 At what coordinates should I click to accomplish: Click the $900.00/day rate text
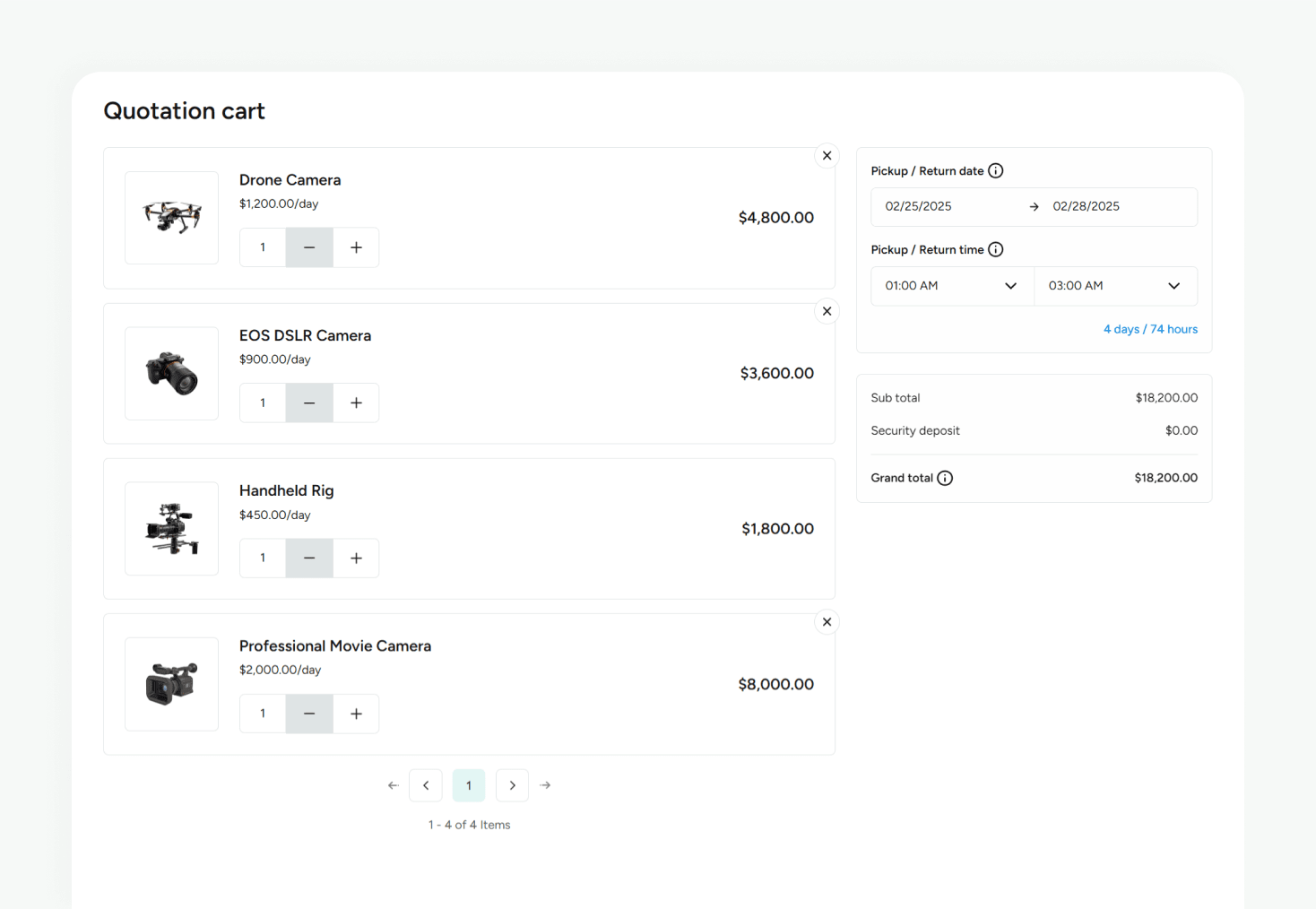274,359
